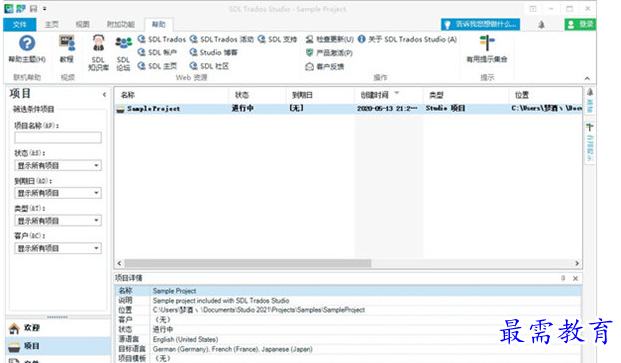The width and height of the screenshot is (621, 363).
Task: Open the 项目 projects view
Action: coord(58,346)
